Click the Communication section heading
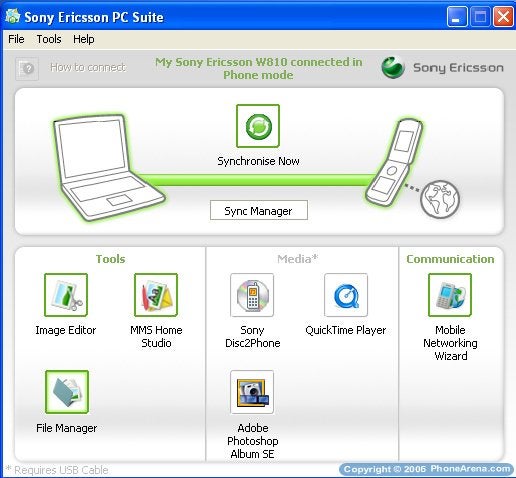Viewport: 516px width, 478px height. pyautogui.click(x=450, y=259)
